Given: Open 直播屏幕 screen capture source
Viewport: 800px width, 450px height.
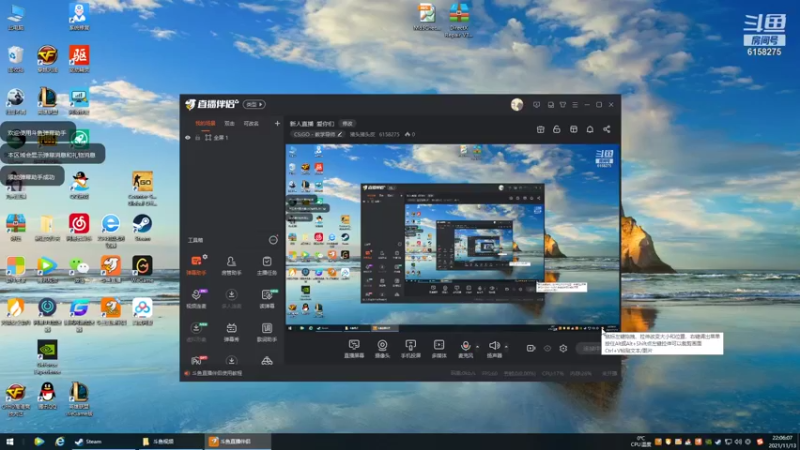Looking at the screenshot, I should (x=354, y=349).
